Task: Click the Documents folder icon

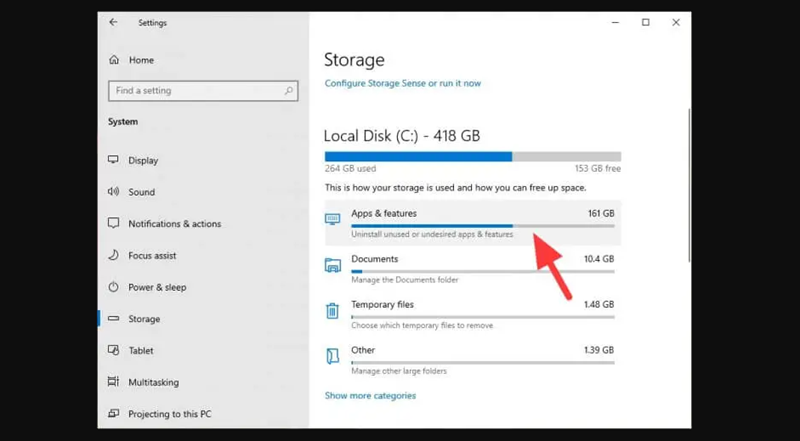Action: (x=333, y=265)
